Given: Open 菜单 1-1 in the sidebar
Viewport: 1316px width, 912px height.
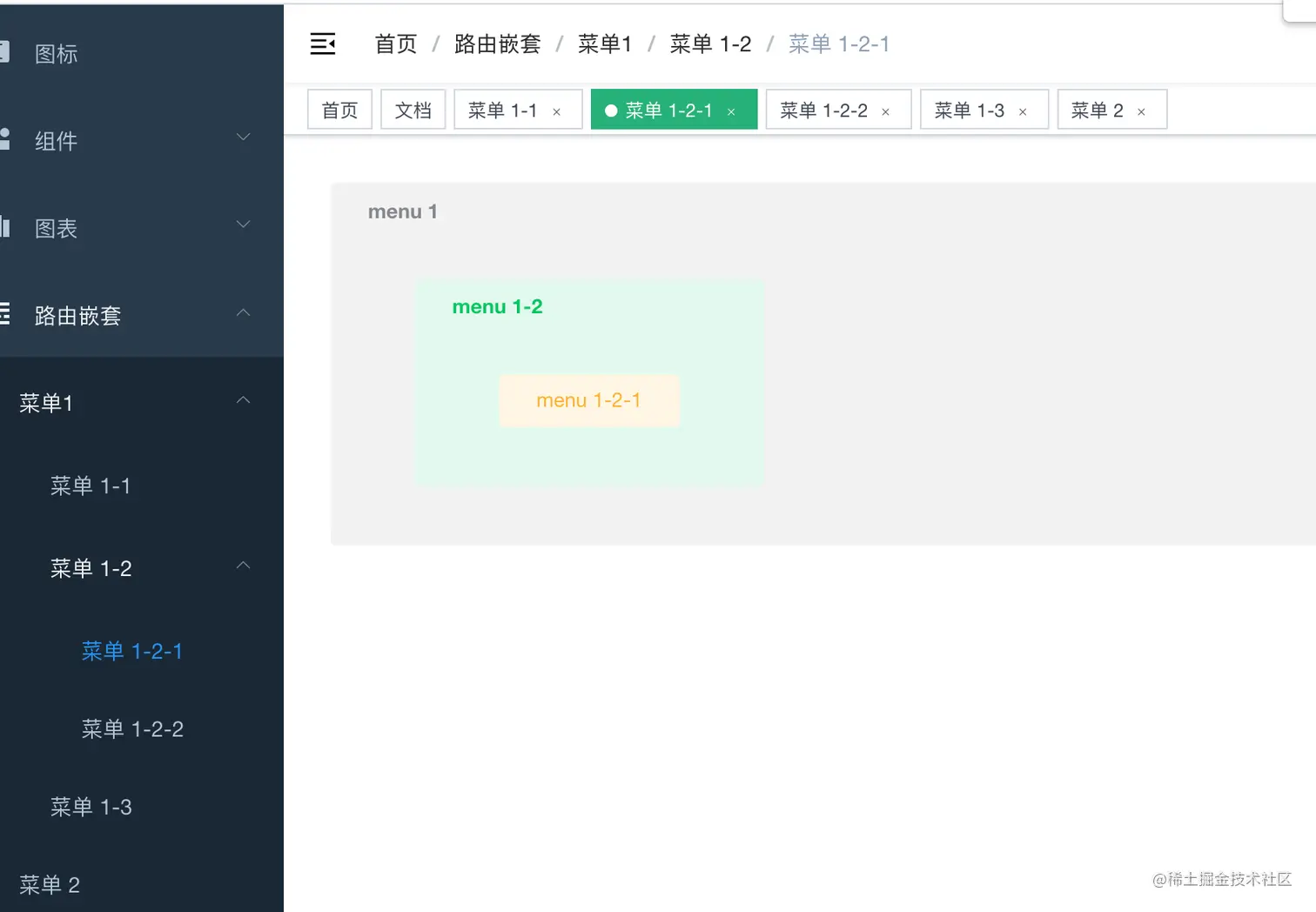Looking at the screenshot, I should pos(142,486).
